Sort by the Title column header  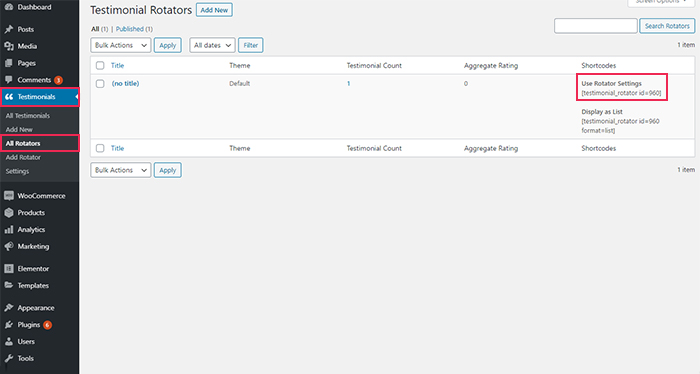[x=117, y=66]
